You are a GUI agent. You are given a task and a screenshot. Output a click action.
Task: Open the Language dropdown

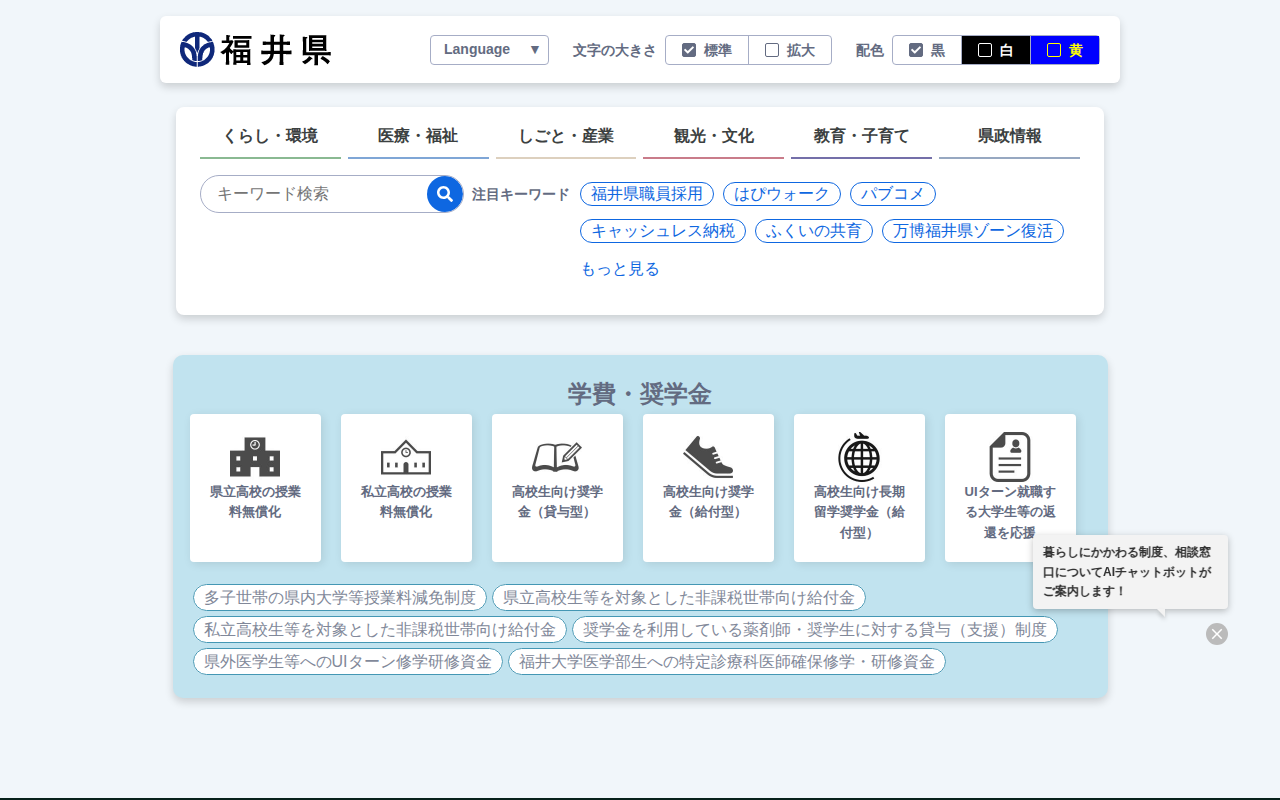tap(489, 50)
